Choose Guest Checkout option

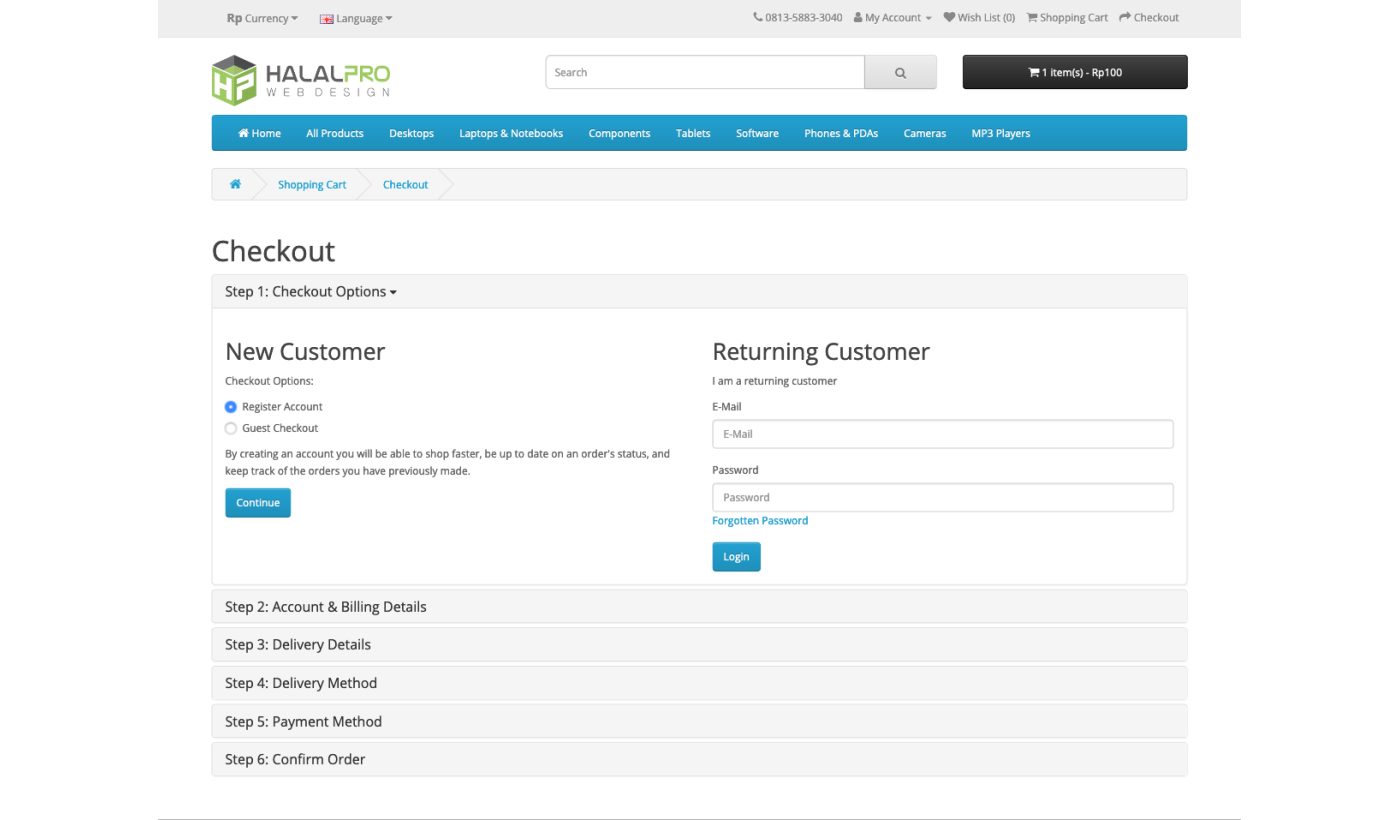point(230,427)
